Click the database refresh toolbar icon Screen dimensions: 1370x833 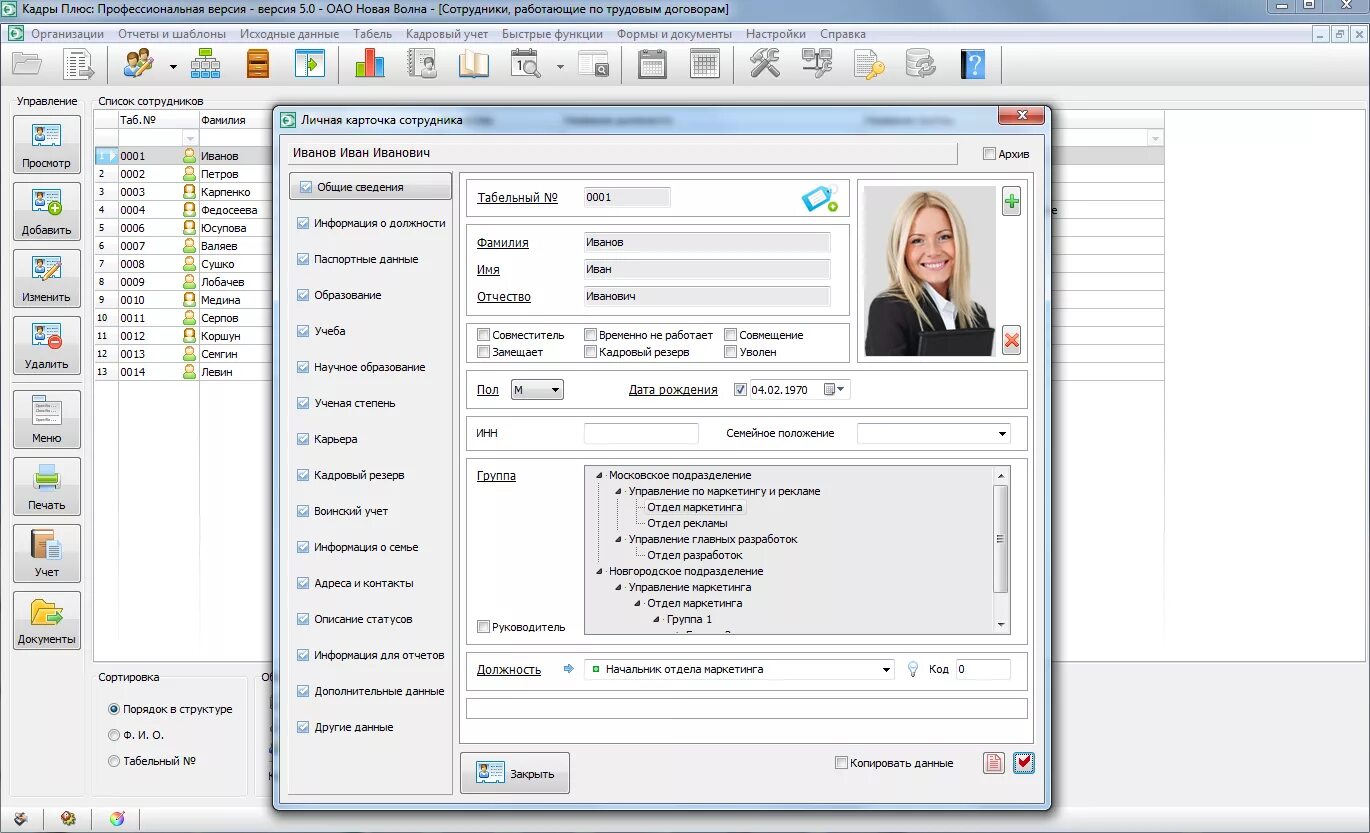(x=920, y=65)
